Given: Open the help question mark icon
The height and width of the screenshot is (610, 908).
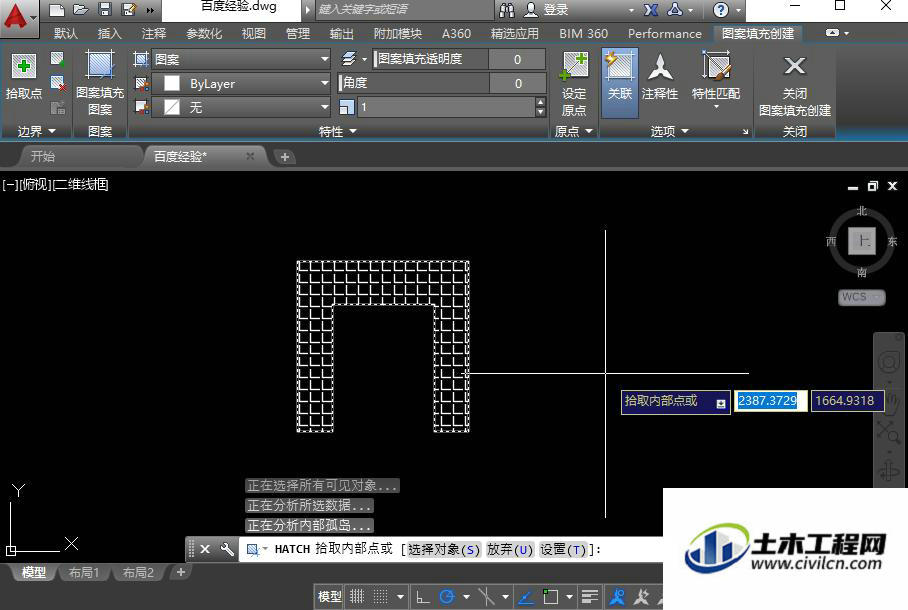Looking at the screenshot, I should 720,10.
